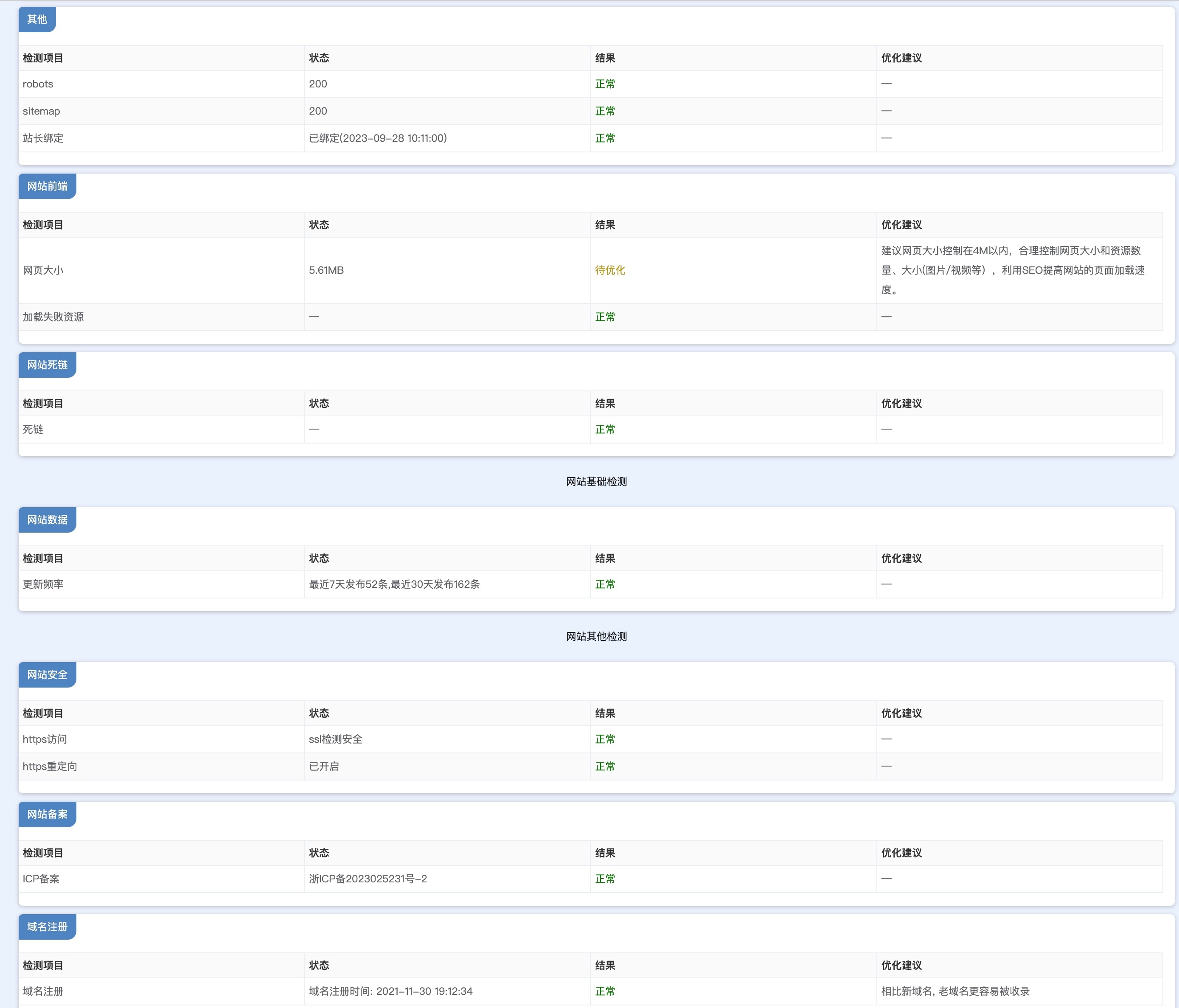Click the 死链 row label

pyautogui.click(x=33, y=429)
